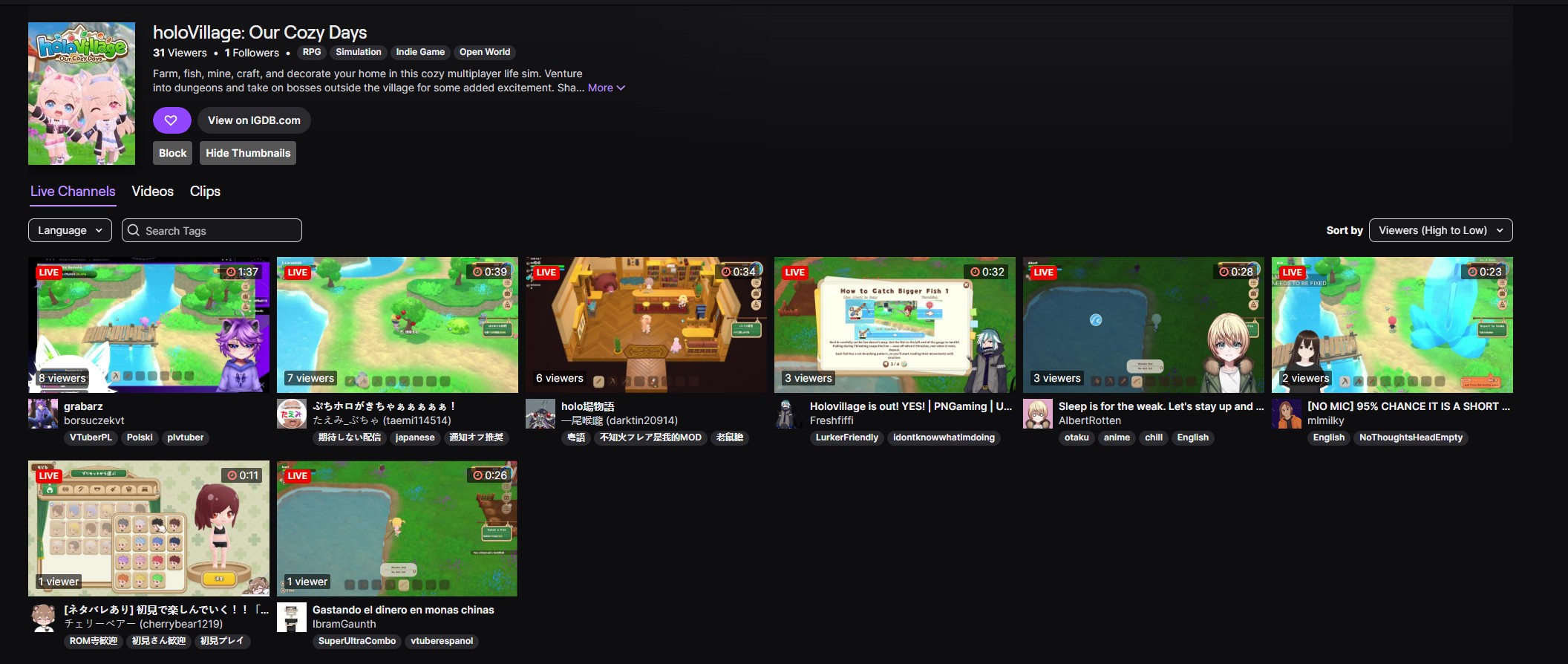This screenshot has height=664, width=1568.
Task: Open the grabarz stream thumbnail
Action: click(x=149, y=325)
